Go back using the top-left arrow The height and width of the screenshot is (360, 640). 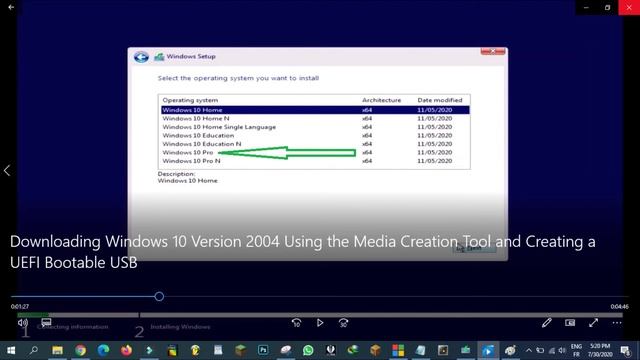point(11,7)
